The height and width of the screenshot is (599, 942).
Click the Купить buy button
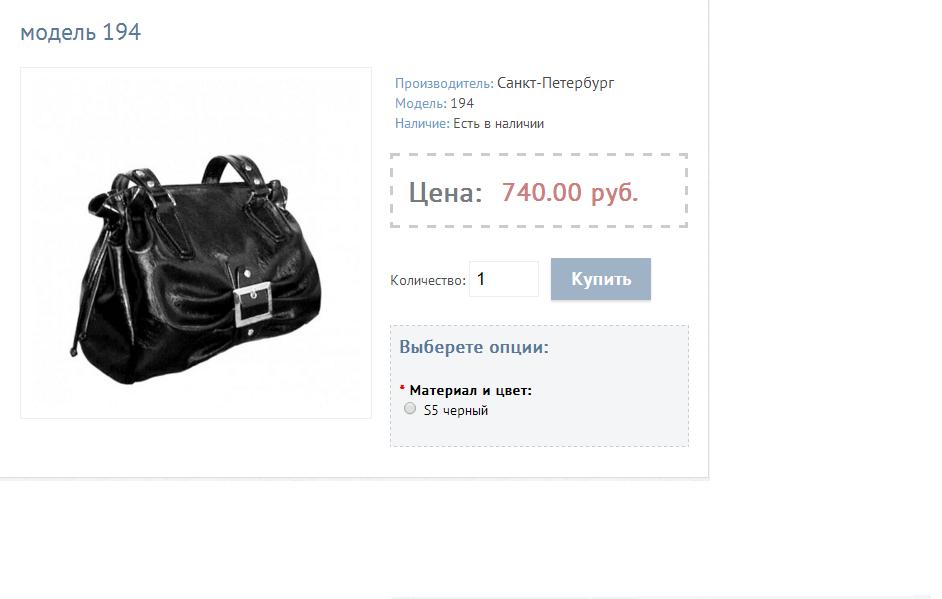pyautogui.click(x=600, y=279)
